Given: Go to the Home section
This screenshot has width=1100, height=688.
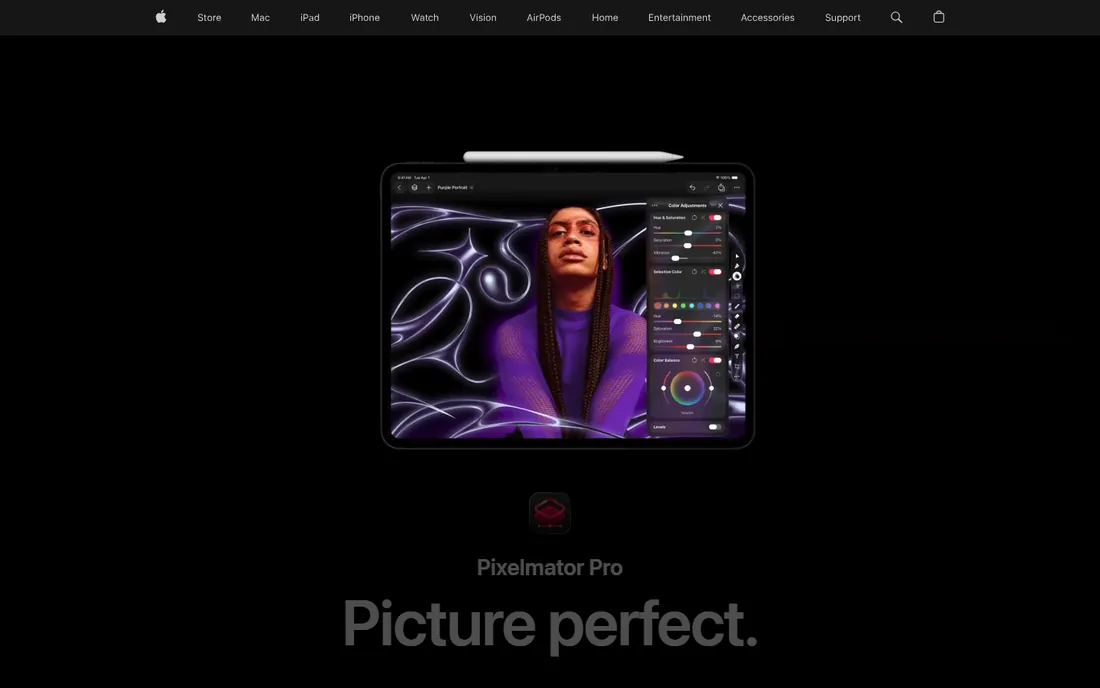Looking at the screenshot, I should [605, 18].
